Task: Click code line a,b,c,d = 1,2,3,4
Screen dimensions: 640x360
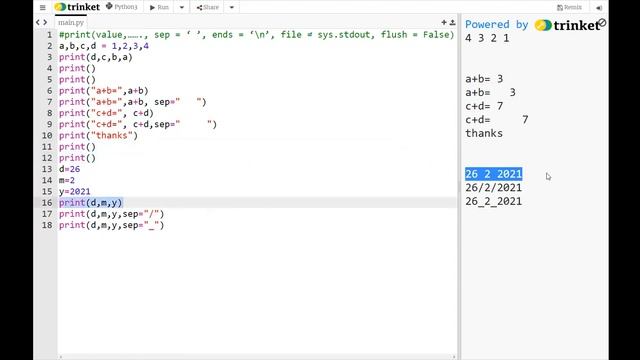Action: [104, 46]
